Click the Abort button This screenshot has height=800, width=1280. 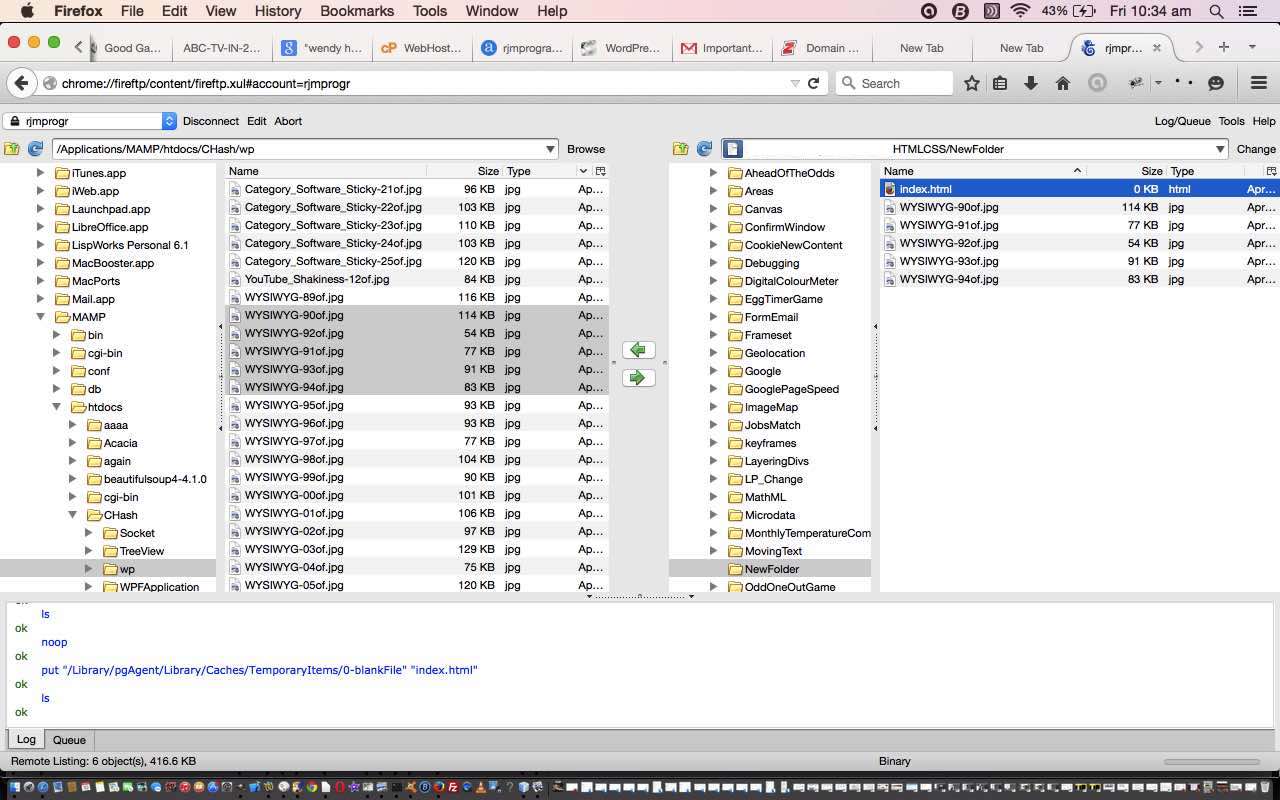pyautogui.click(x=288, y=121)
